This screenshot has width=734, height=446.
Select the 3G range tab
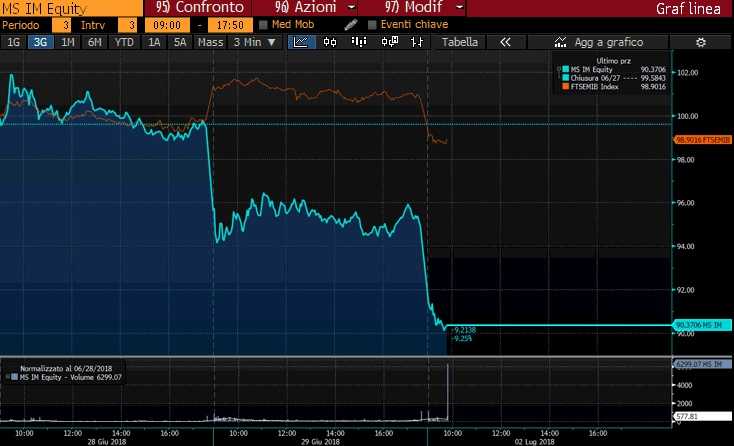click(x=40, y=42)
